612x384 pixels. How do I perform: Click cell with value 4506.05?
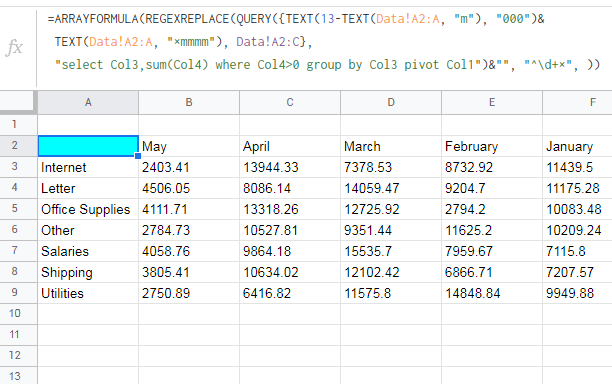point(189,188)
